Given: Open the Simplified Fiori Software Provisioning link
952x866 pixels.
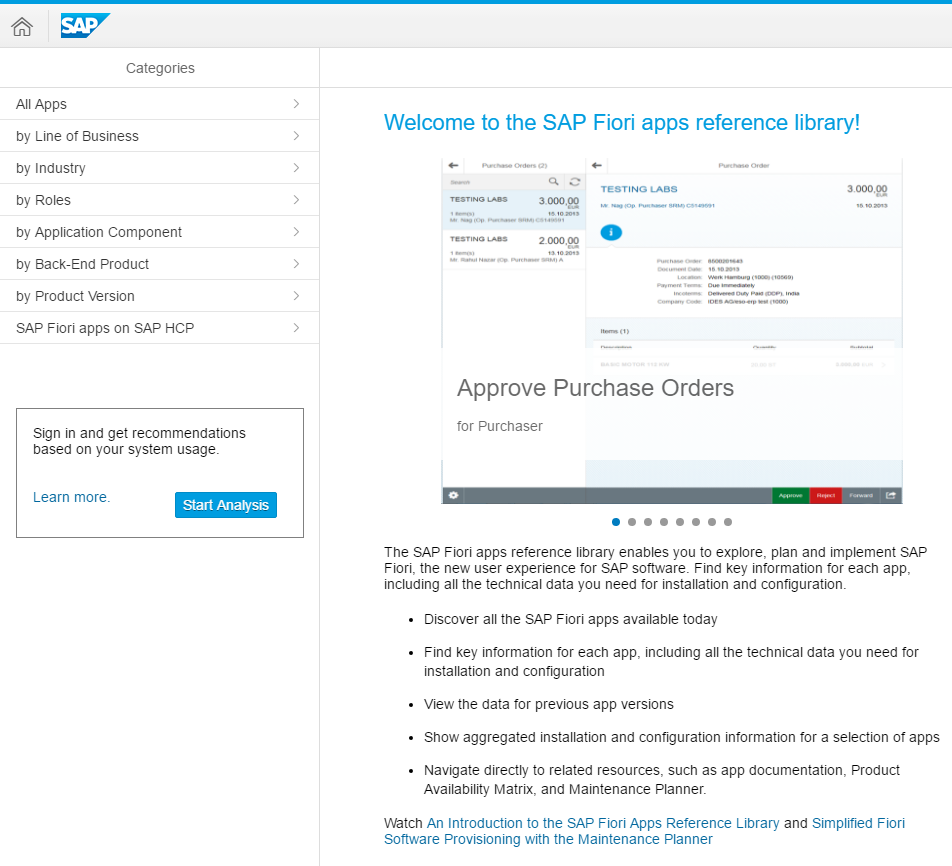Looking at the screenshot, I should (x=644, y=831).
